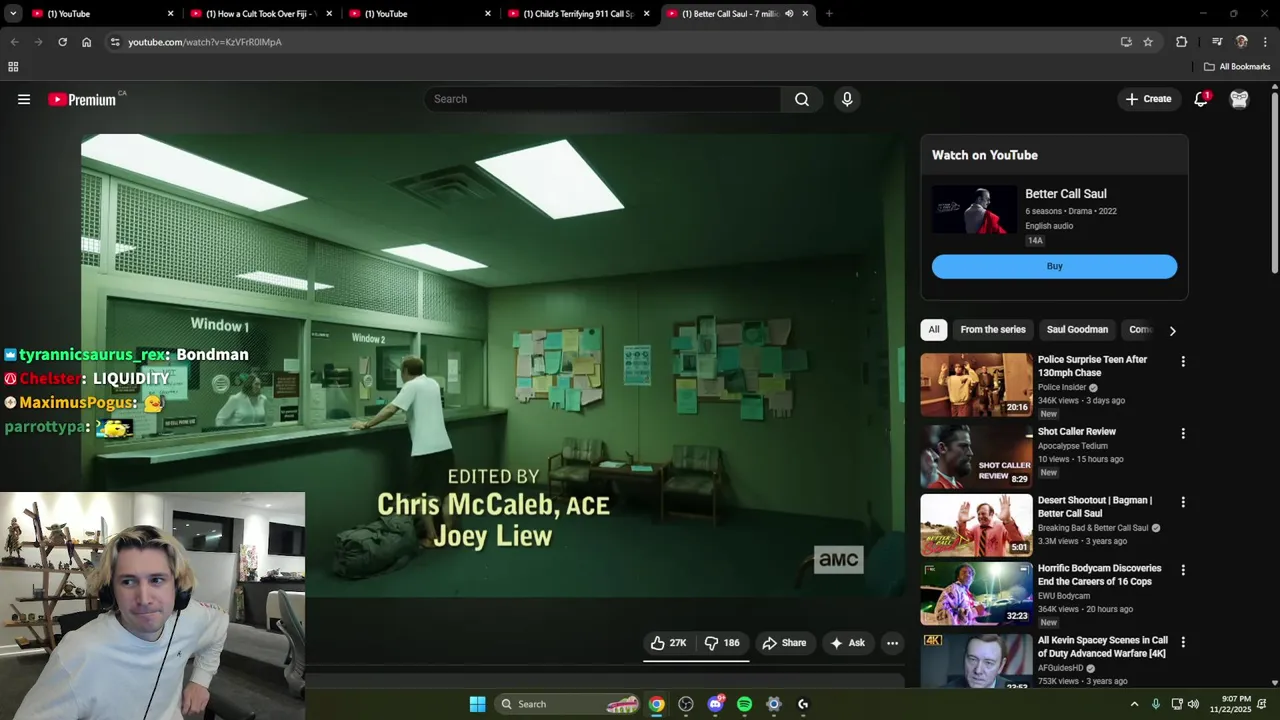Viewport: 1280px width, 720px height.
Task: Open All Bookmarks folder
Action: pos(1236,67)
